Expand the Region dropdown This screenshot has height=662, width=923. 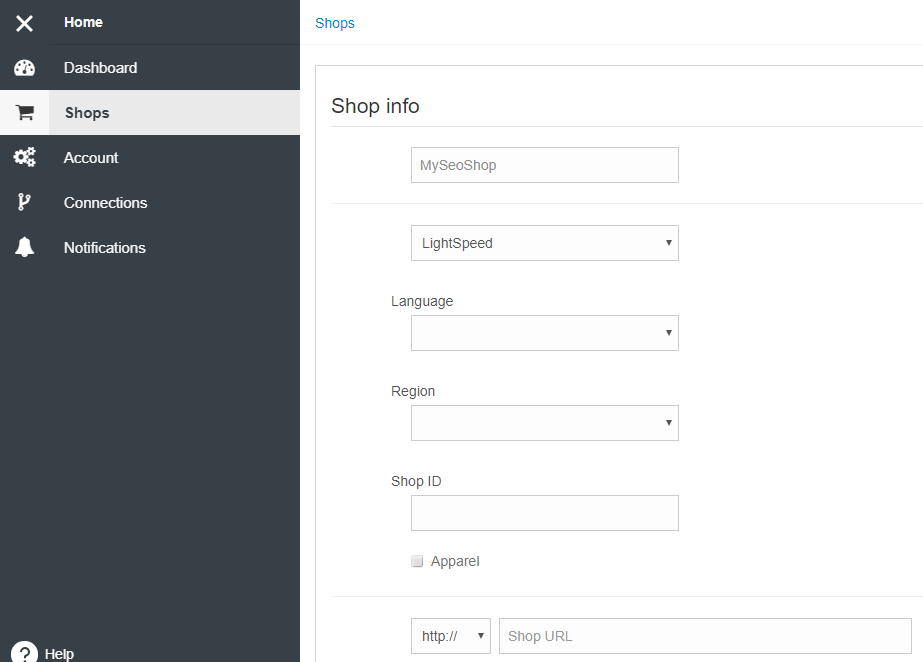pos(544,423)
